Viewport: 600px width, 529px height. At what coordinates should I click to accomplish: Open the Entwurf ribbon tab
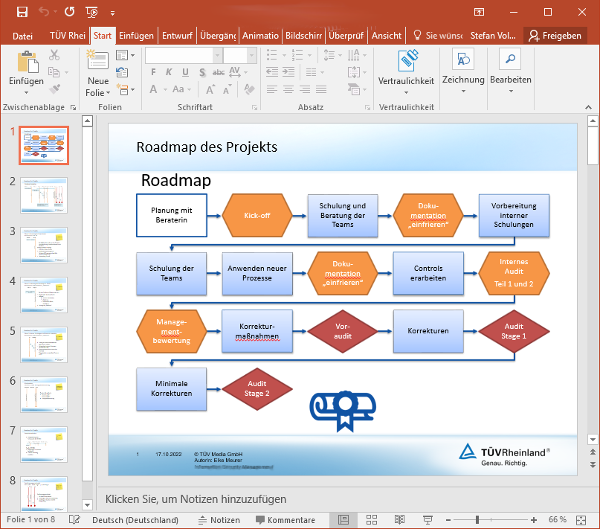176,35
